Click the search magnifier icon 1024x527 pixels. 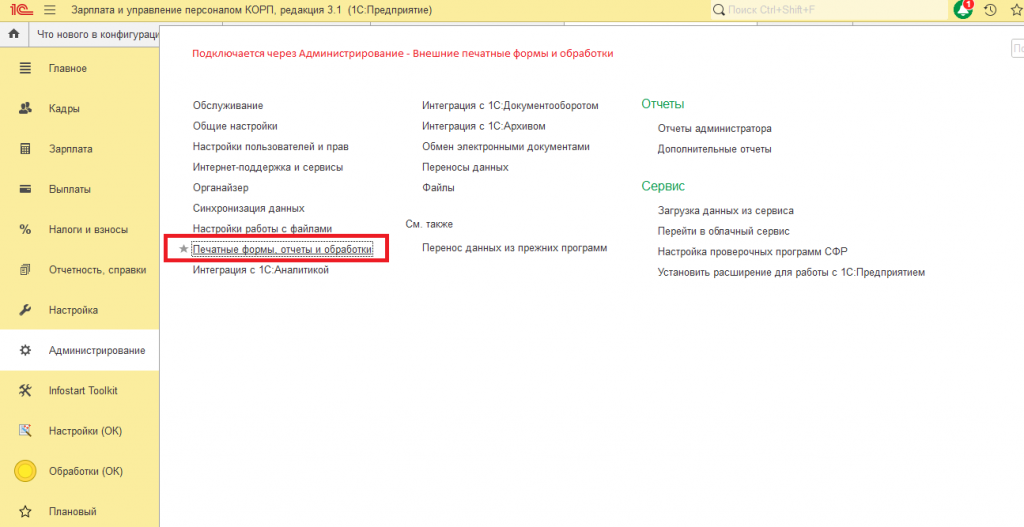click(719, 10)
